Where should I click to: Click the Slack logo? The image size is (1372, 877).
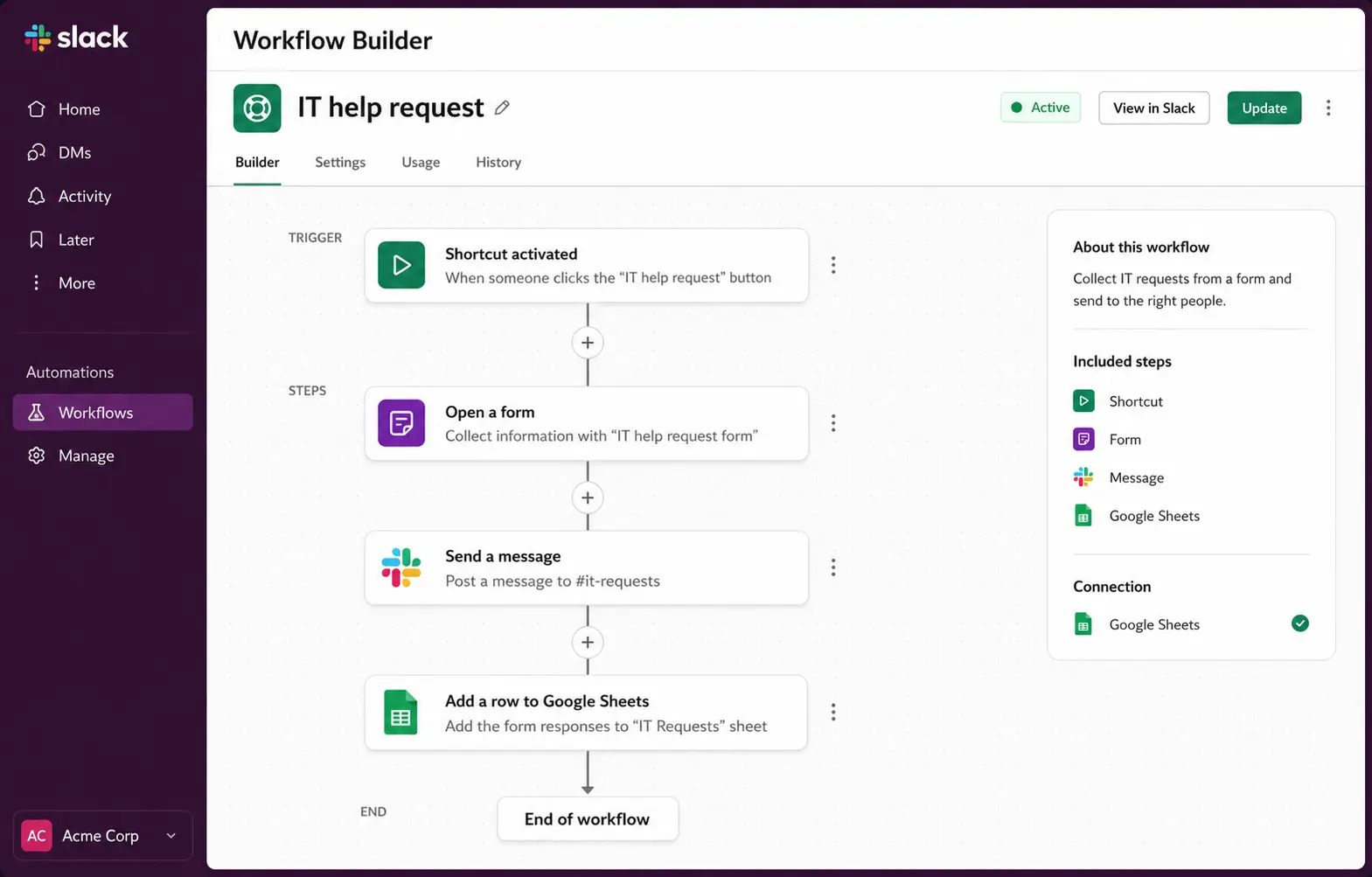(x=76, y=38)
